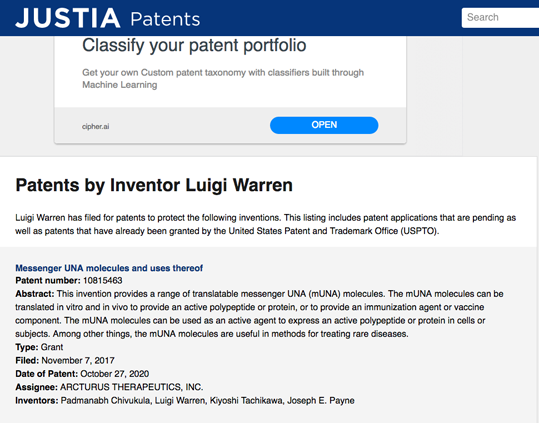Open the Patents section header link
The height and width of the screenshot is (423, 539).
click(165, 19)
